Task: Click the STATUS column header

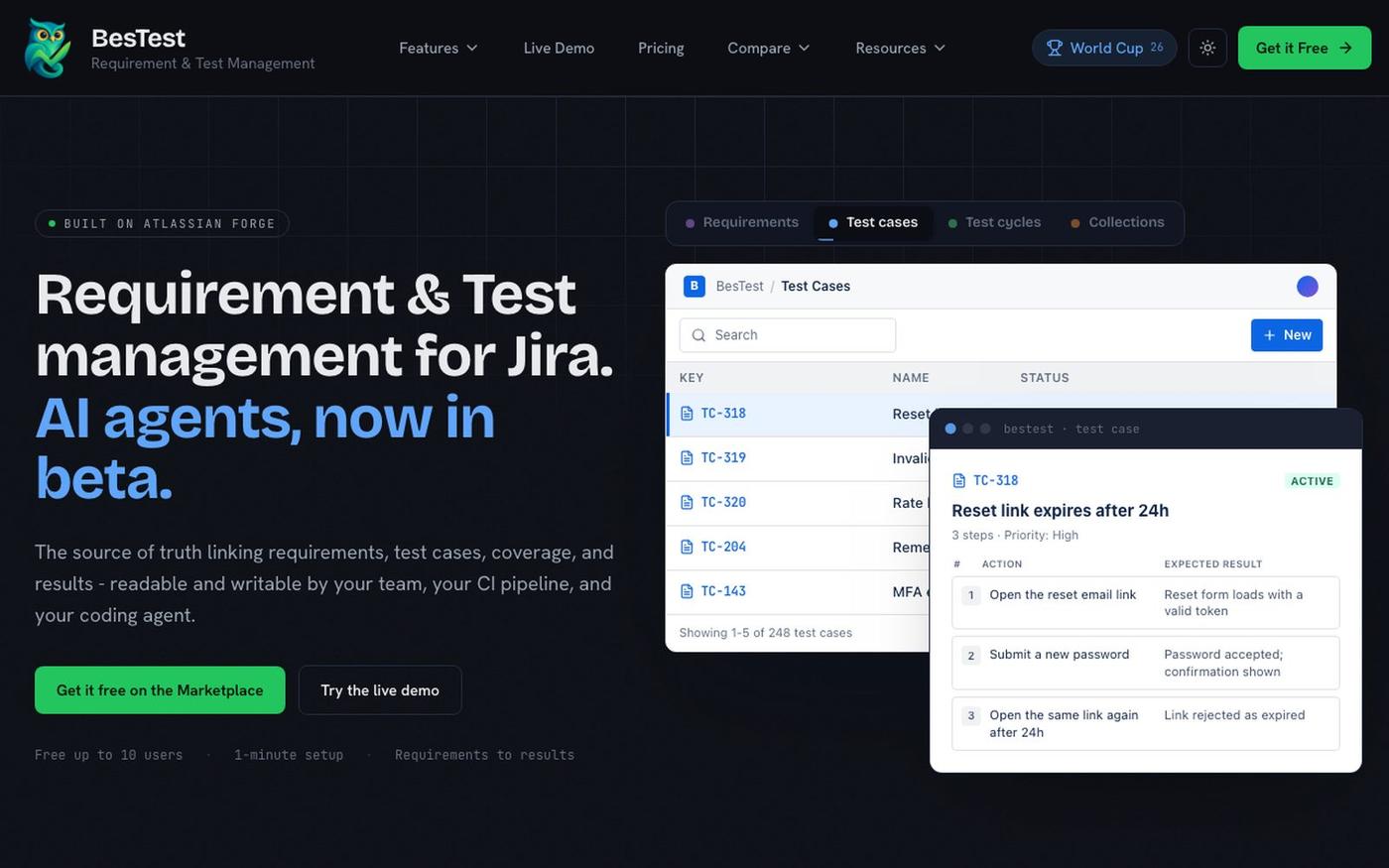Action: coord(1045,378)
